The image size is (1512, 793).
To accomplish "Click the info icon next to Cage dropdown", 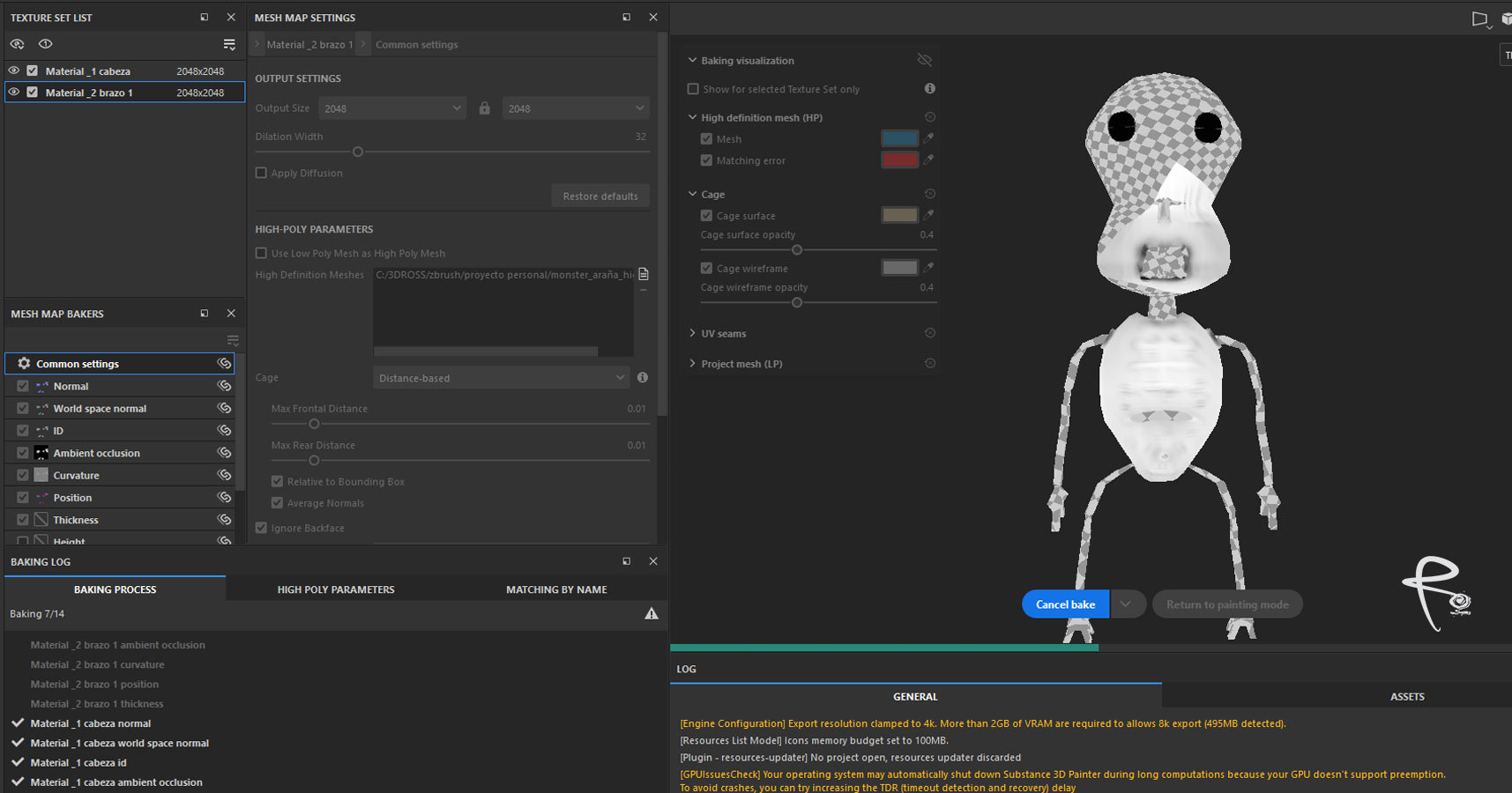I will [x=643, y=378].
